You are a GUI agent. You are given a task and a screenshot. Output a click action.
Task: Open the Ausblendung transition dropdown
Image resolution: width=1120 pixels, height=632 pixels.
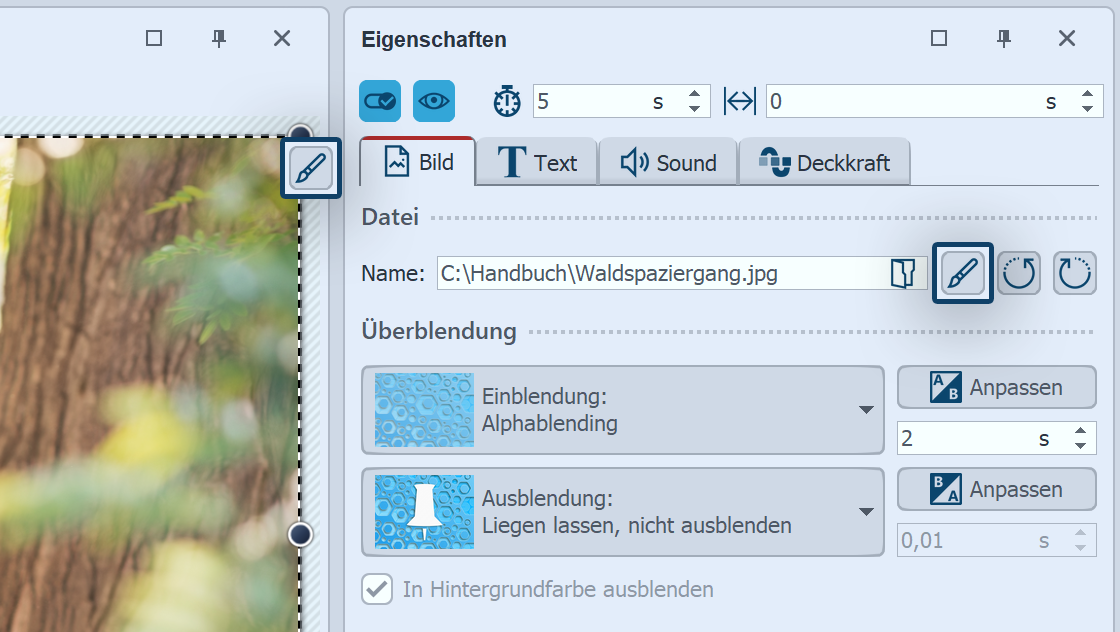[x=620, y=512]
